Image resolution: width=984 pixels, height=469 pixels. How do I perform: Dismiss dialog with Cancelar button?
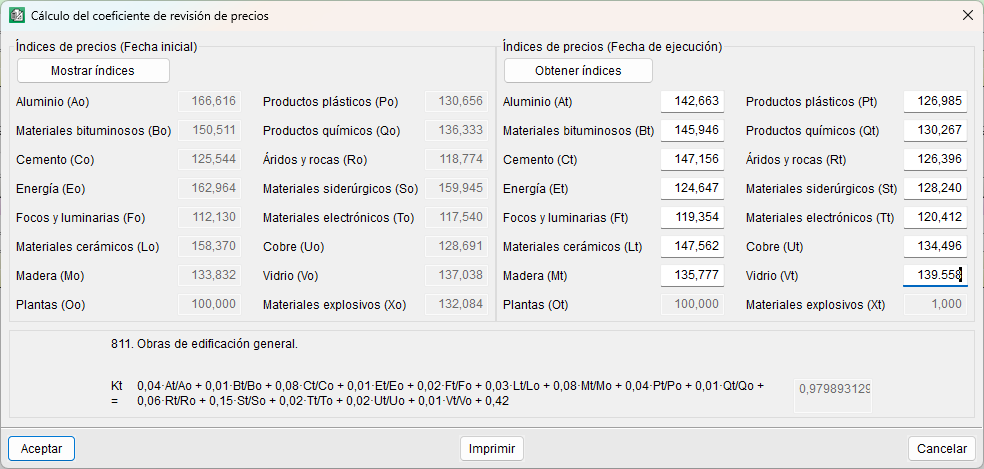pyautogui.click(x=942, y=449)
